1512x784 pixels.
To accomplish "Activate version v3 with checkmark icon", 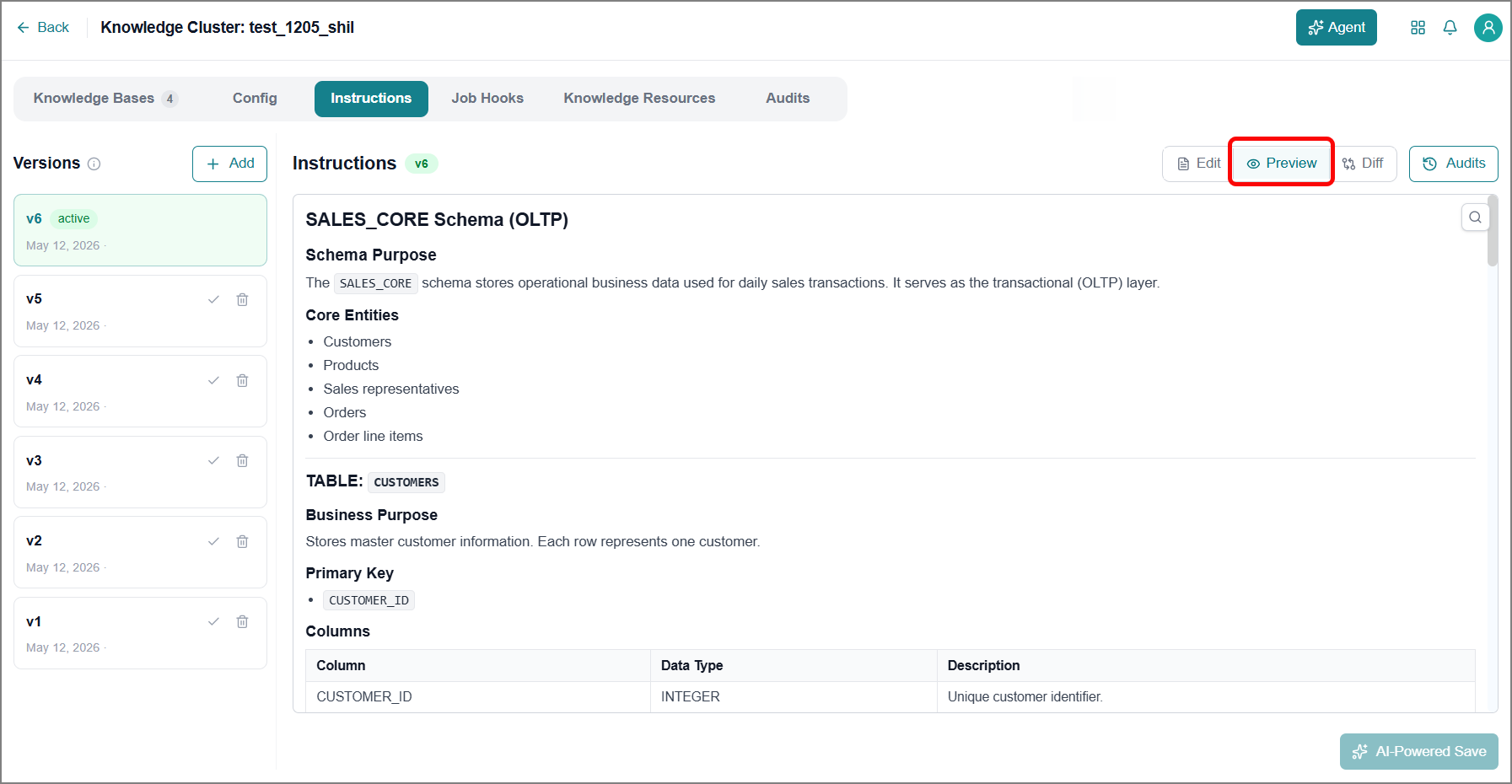I will [x=213, y=460].
